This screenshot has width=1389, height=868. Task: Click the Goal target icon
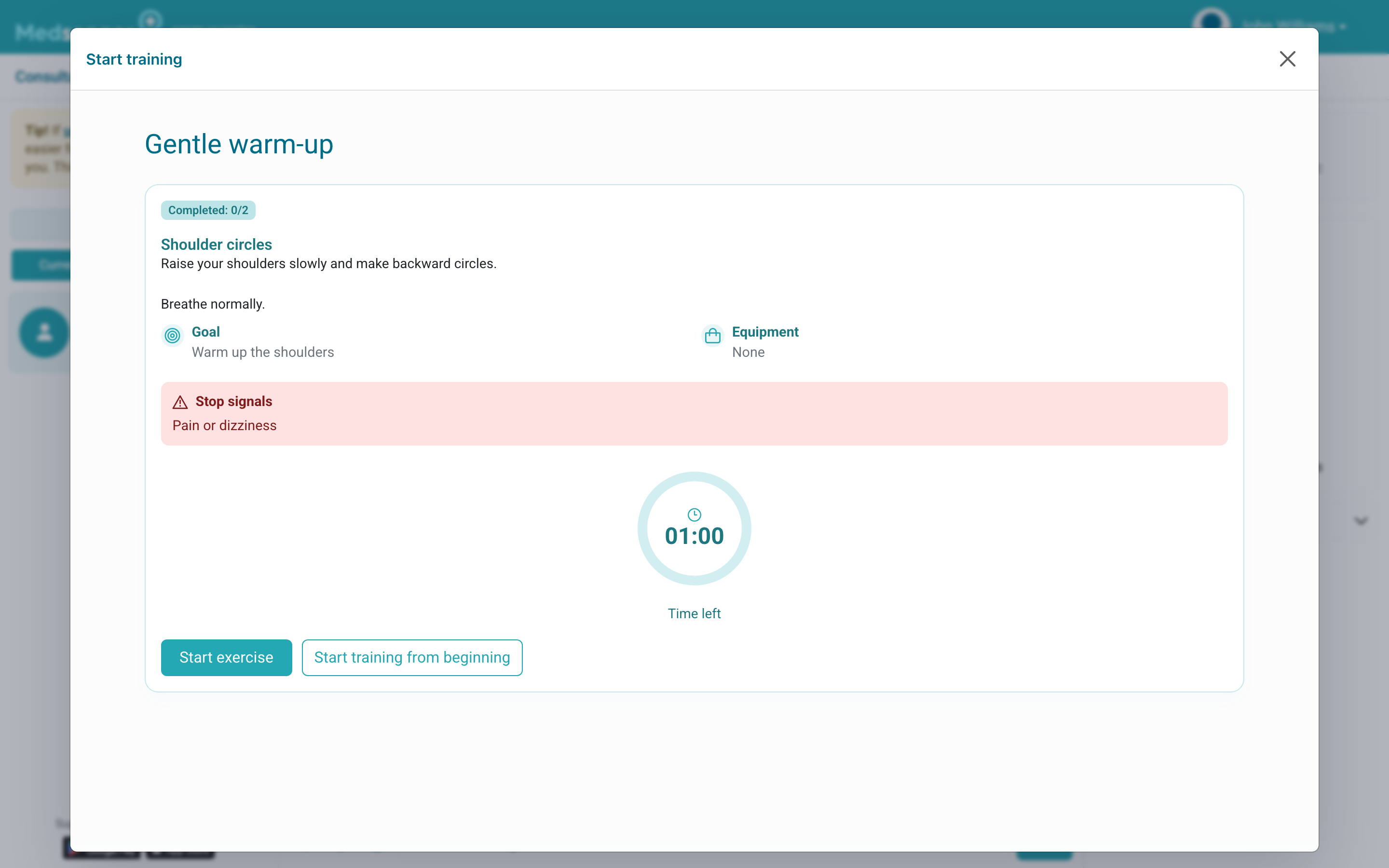(x=172, y=336)
